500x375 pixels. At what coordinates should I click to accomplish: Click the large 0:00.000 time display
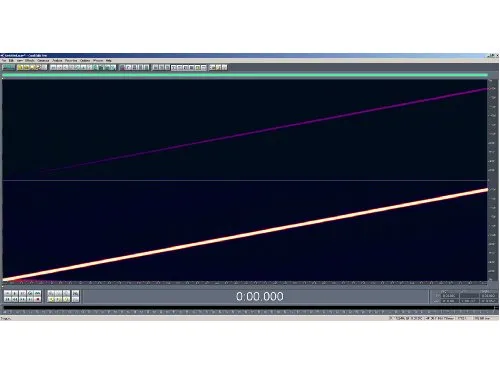260,296
